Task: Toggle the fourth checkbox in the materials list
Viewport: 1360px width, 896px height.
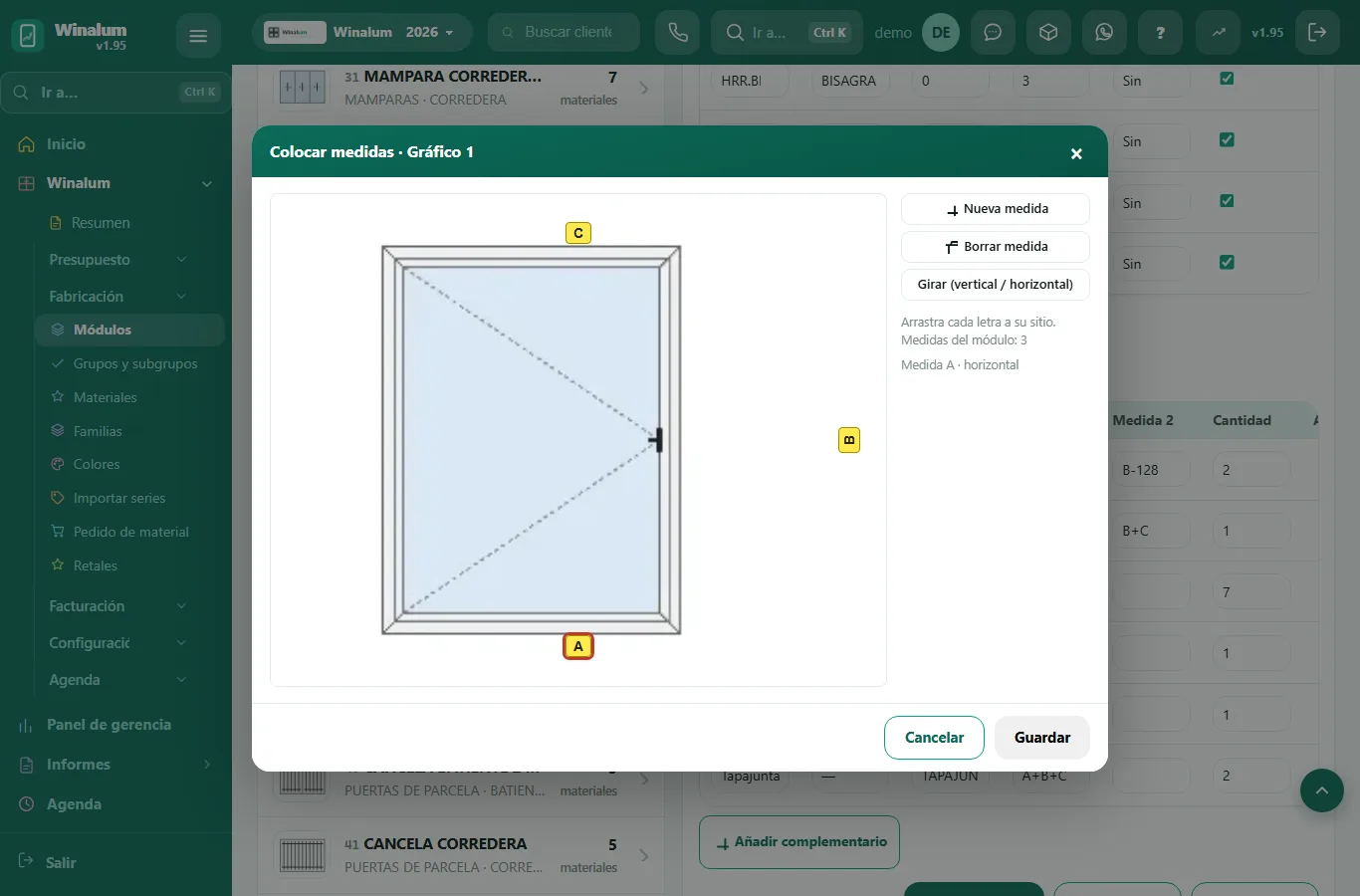Action: [1227, 262]
